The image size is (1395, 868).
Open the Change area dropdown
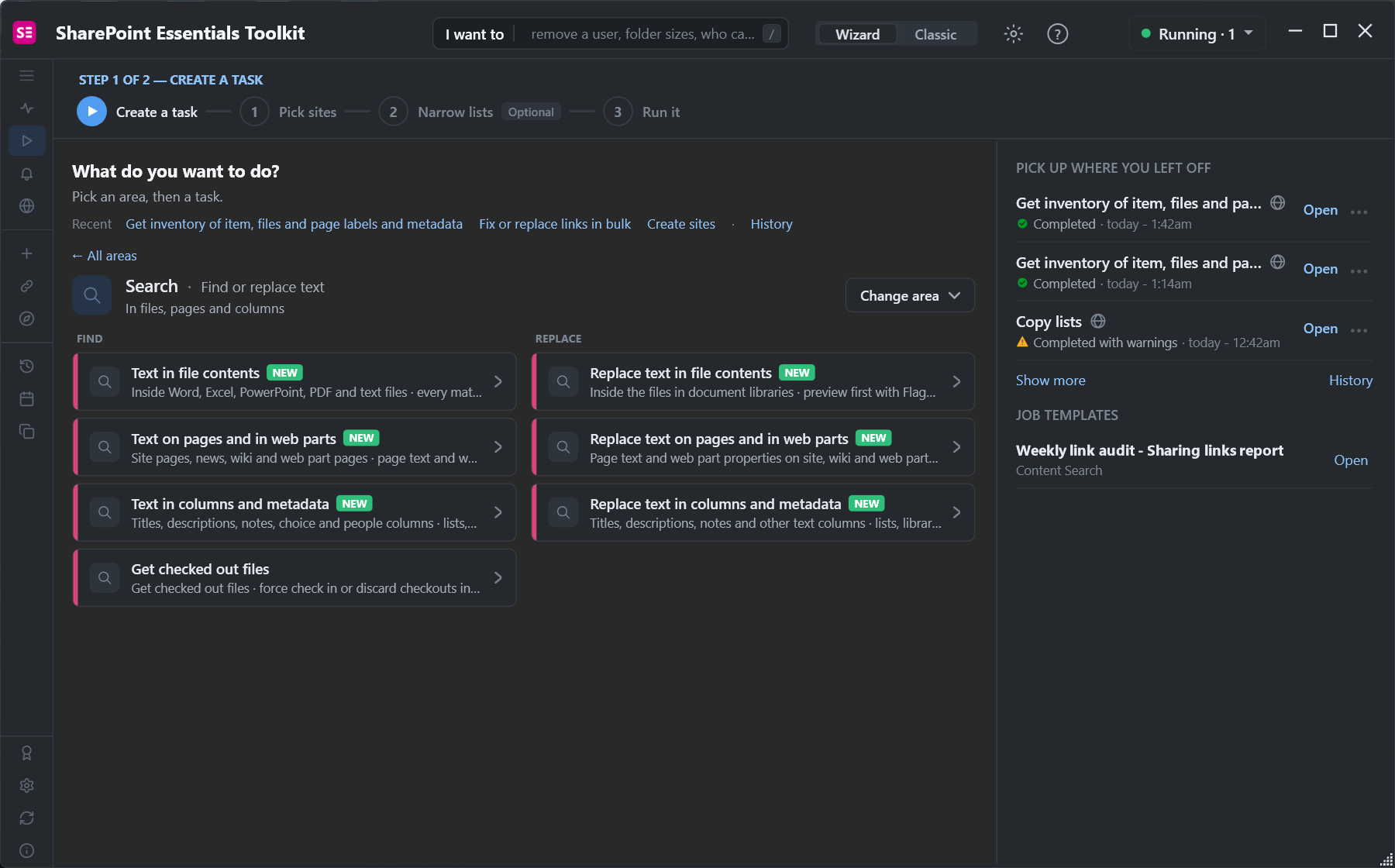click(x=910, y=295)
